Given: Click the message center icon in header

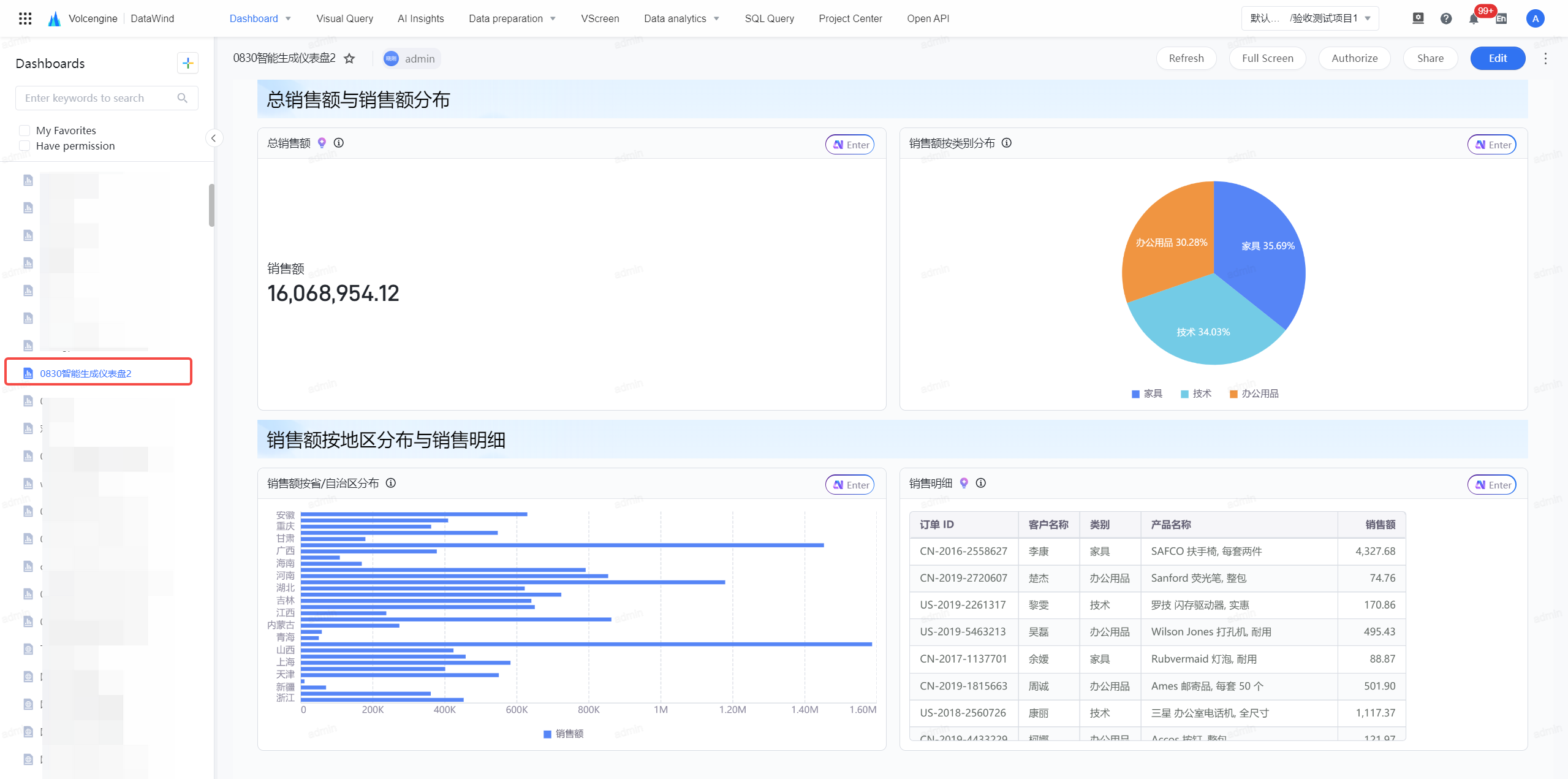Looking at the screenshot, I should click(x=1418, y=18).
